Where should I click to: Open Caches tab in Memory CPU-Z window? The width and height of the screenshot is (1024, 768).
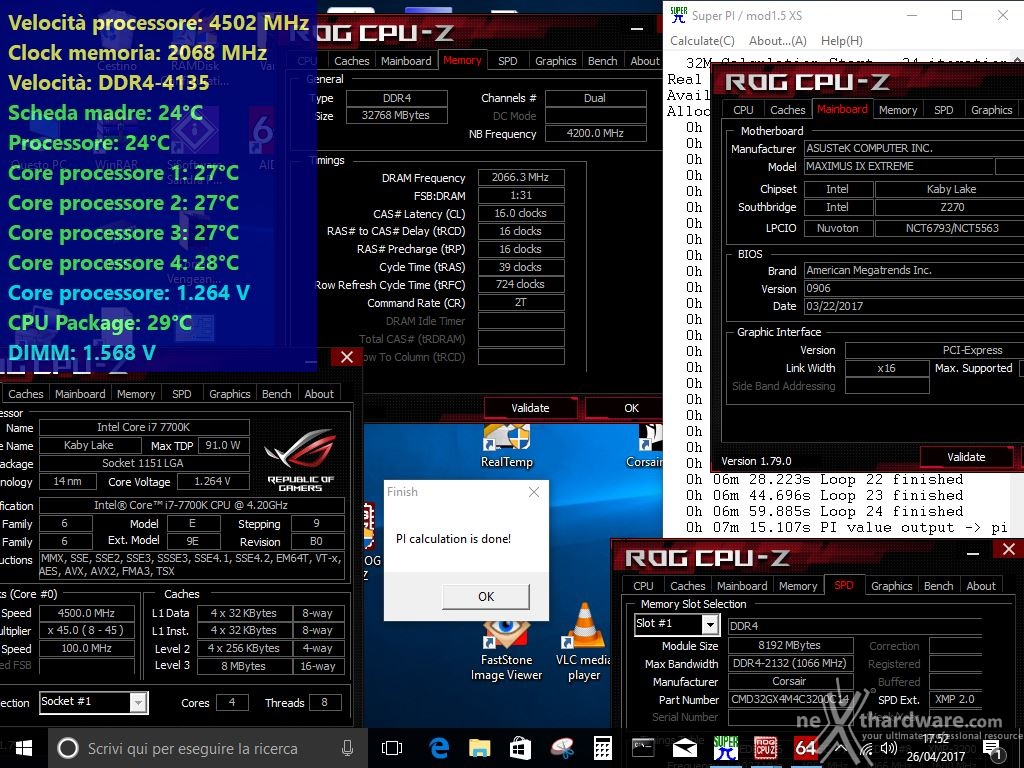pyautogui.click(x=351, y=61)
